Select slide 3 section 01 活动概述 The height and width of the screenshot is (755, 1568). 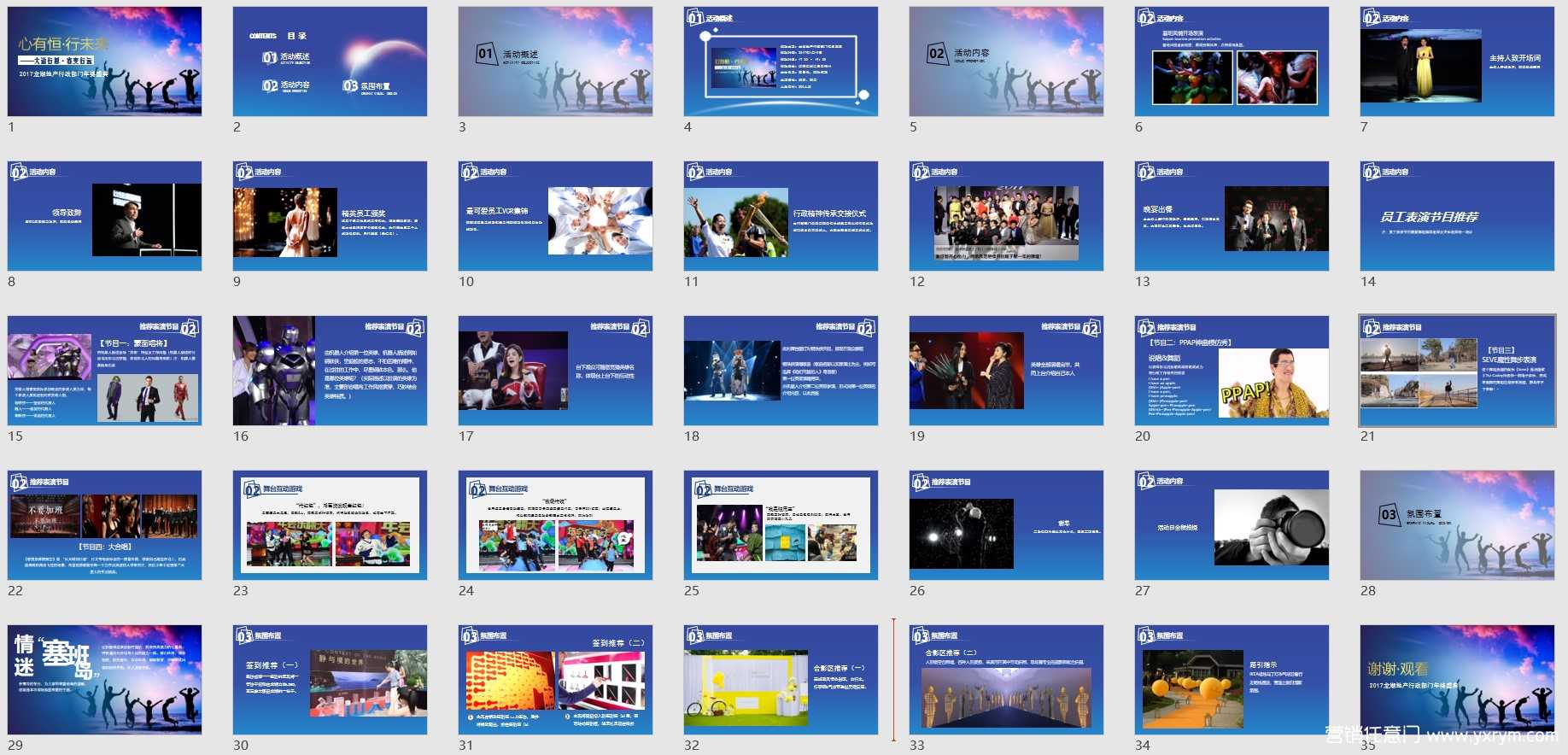(x=556, y=61)
